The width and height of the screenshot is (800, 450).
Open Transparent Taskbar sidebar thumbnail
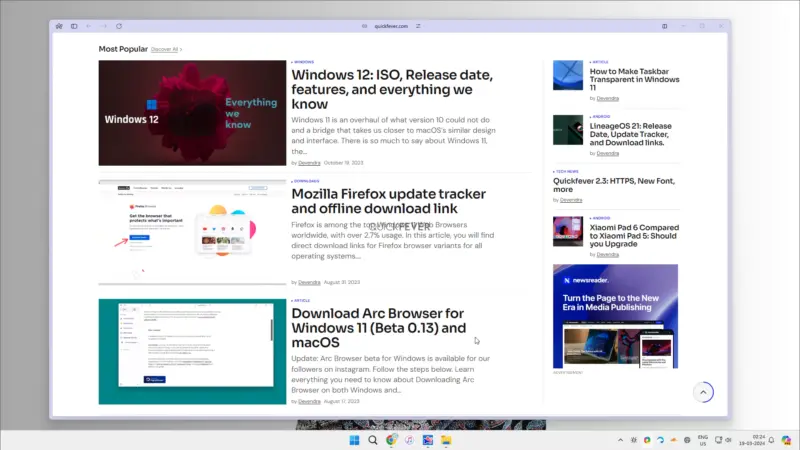[568, 75]
